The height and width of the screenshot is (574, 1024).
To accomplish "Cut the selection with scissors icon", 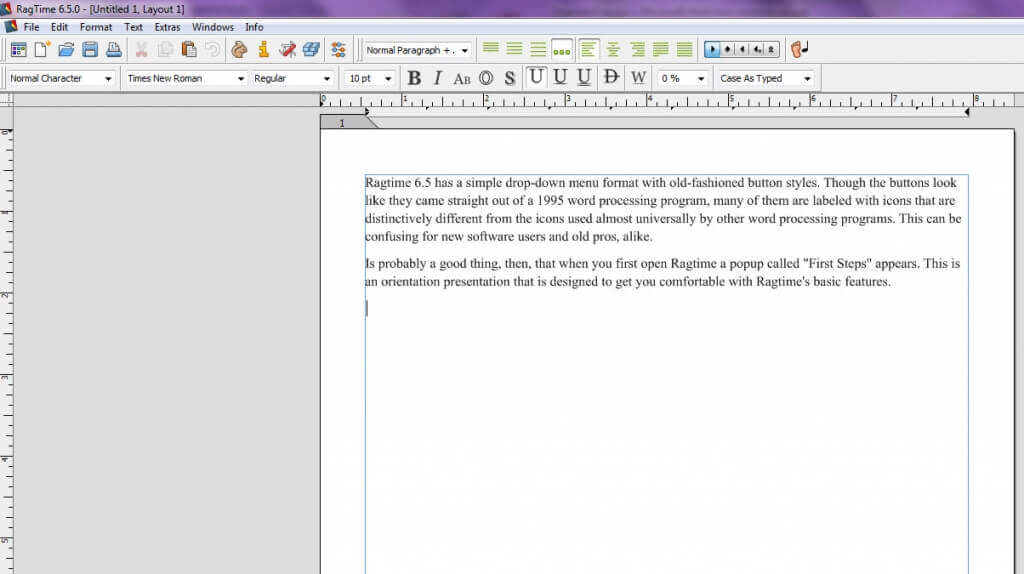I will coord(141,50).
